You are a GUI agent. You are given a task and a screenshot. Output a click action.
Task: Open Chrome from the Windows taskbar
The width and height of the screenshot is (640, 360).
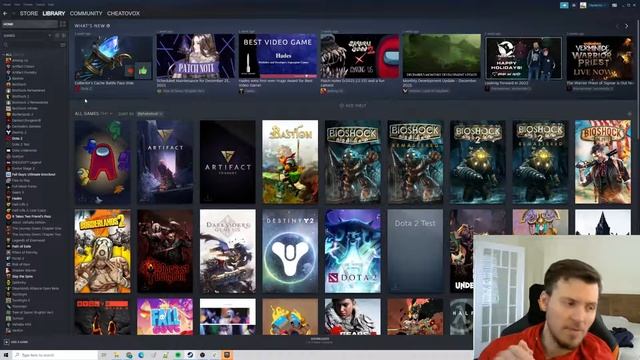pos(129,355)
